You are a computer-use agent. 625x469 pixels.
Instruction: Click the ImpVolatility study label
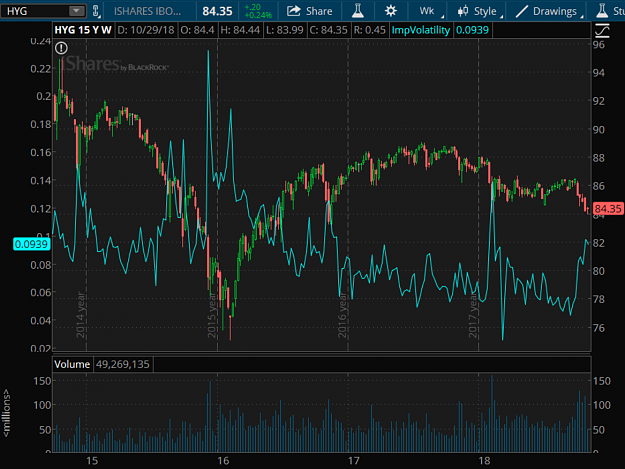click(x=421, y=30)
